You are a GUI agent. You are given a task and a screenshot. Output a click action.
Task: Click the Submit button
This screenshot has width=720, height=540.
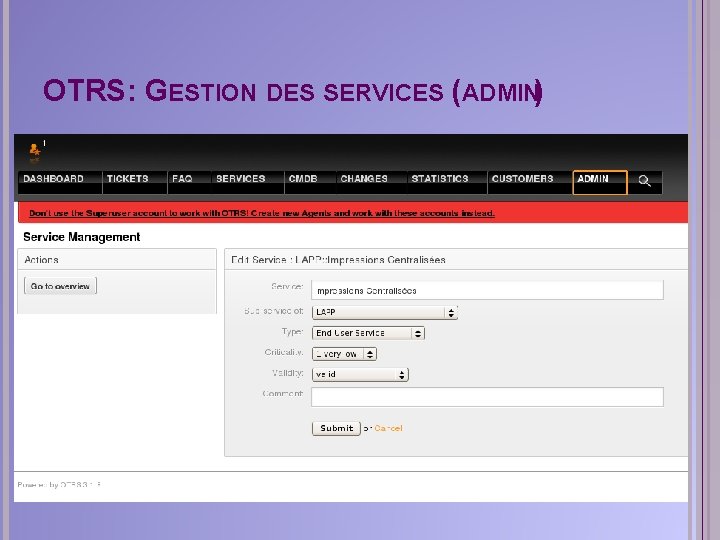tap(336, 428)
